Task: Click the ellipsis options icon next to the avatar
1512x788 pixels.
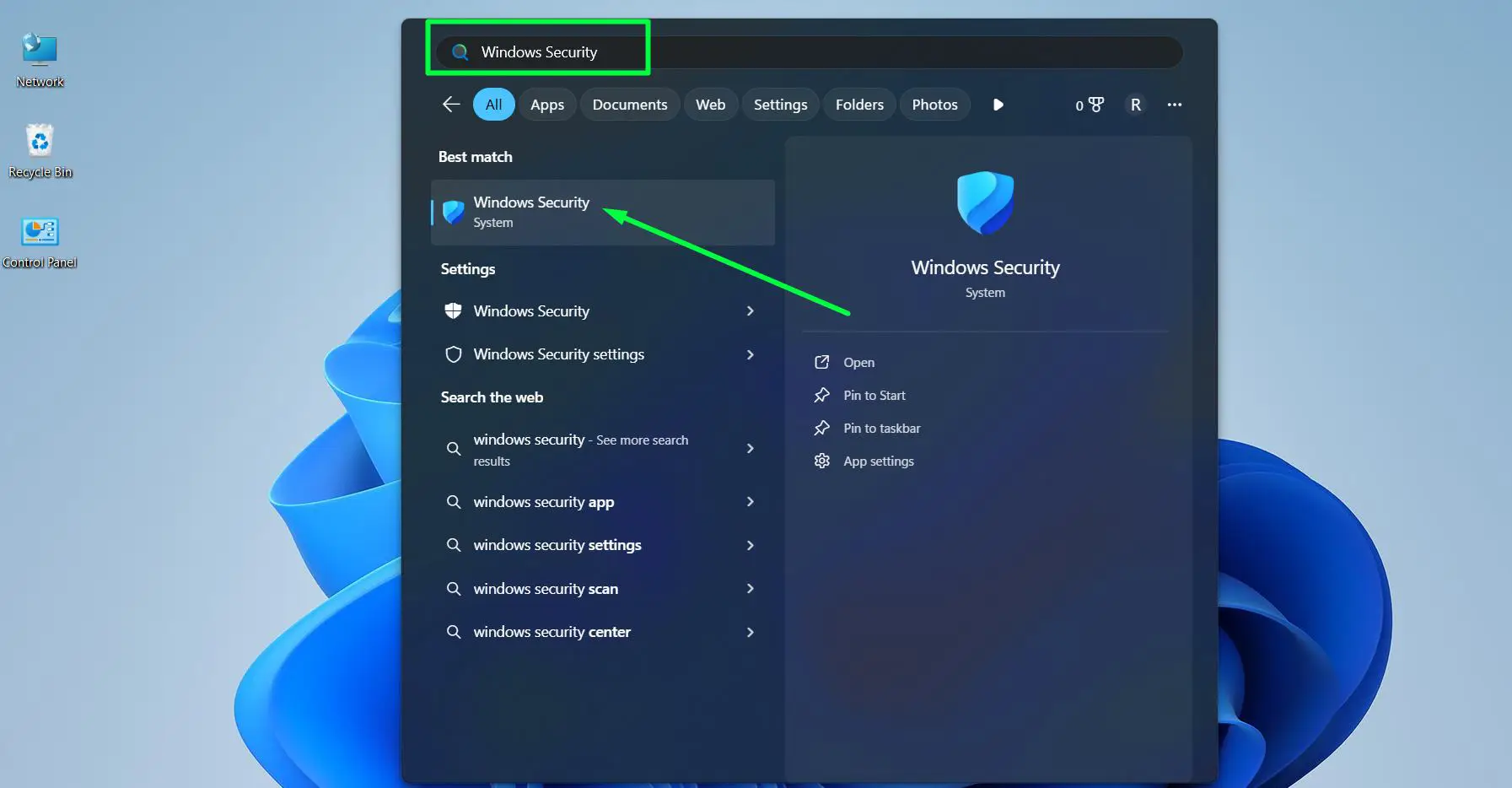Action: (x=1176, y=105)
